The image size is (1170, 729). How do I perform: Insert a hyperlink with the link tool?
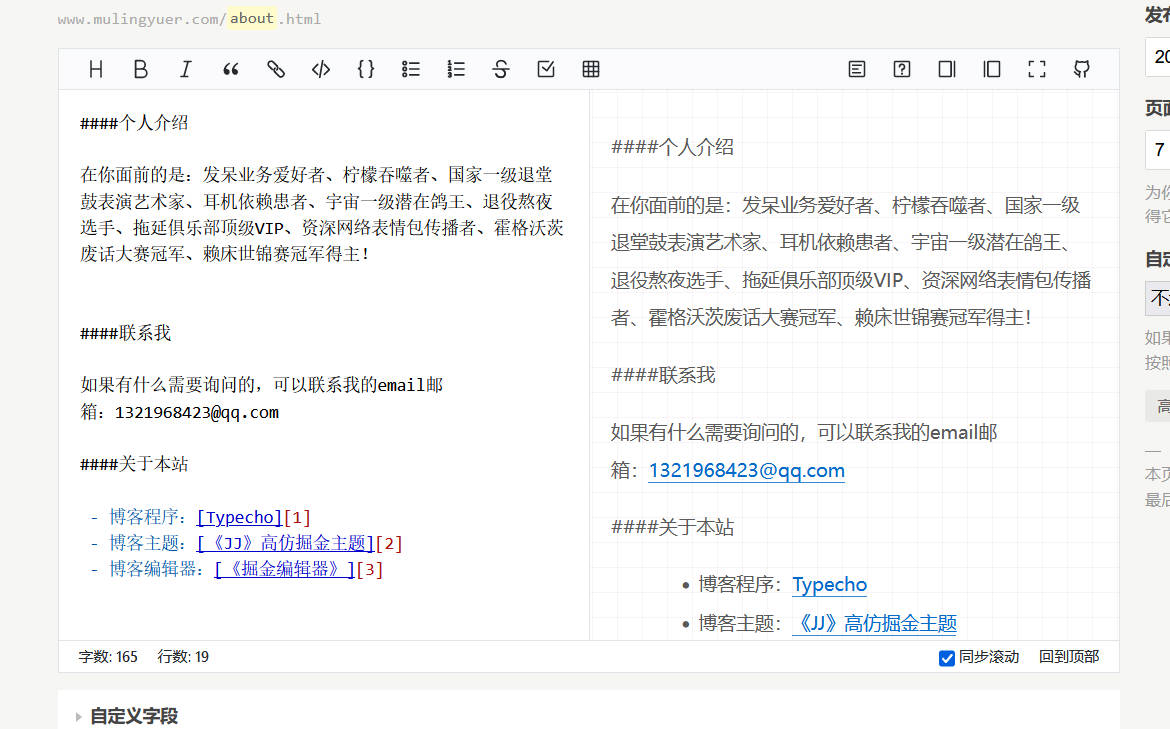[276, 69]
